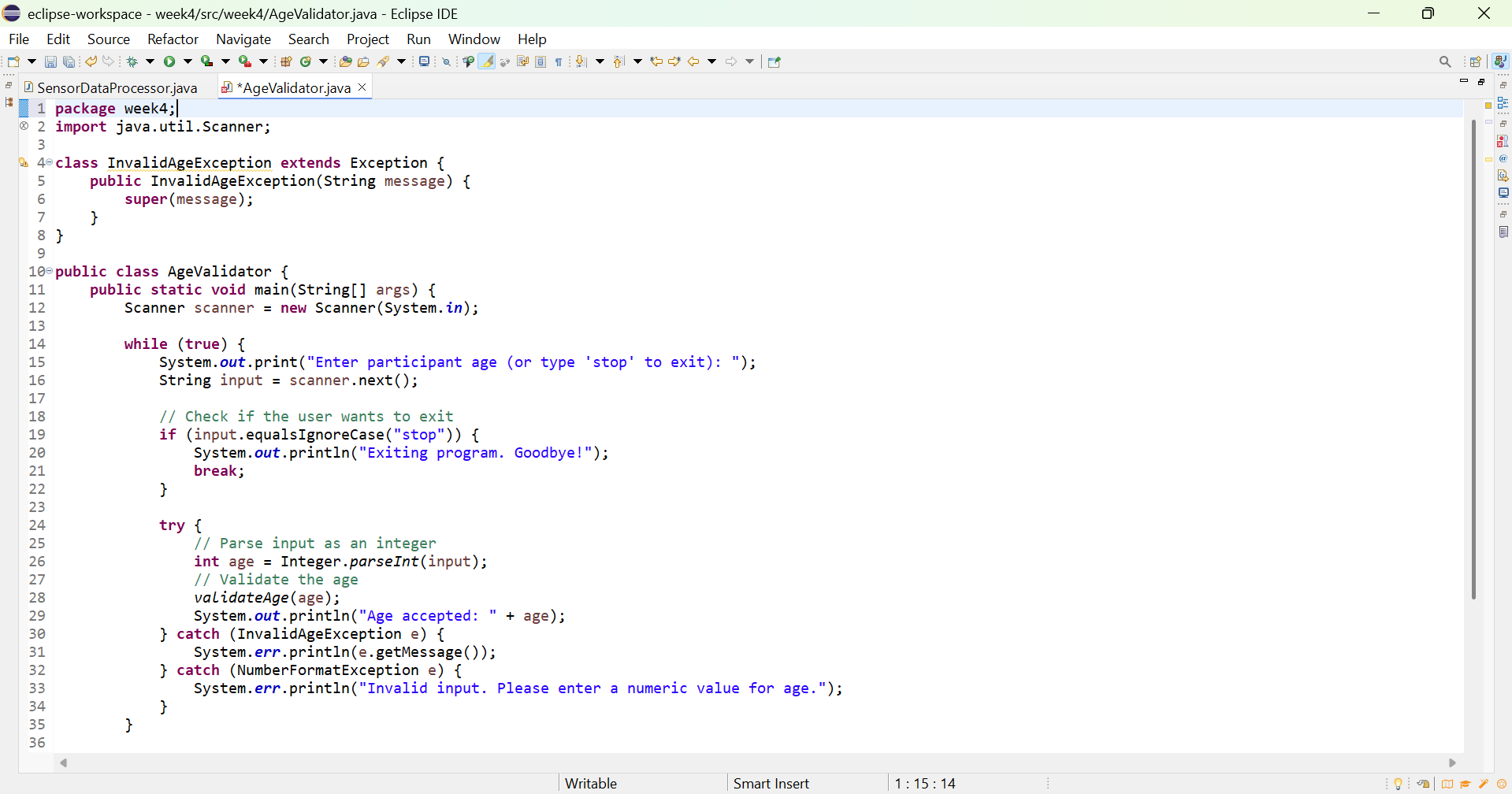Expand the New Java Class dropdown arrow
Image resolution: width=1512 pixels, height=794 pixels.
[x=323, y=61]
